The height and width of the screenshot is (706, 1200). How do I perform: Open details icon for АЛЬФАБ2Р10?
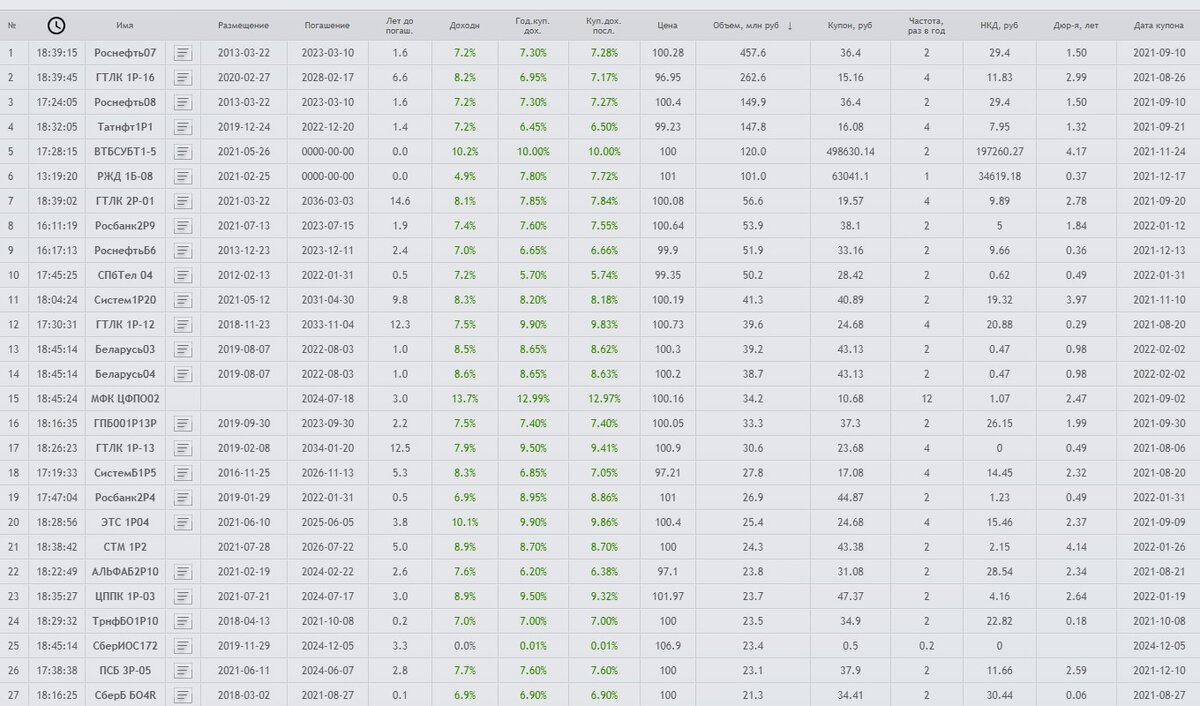point(183,571)
